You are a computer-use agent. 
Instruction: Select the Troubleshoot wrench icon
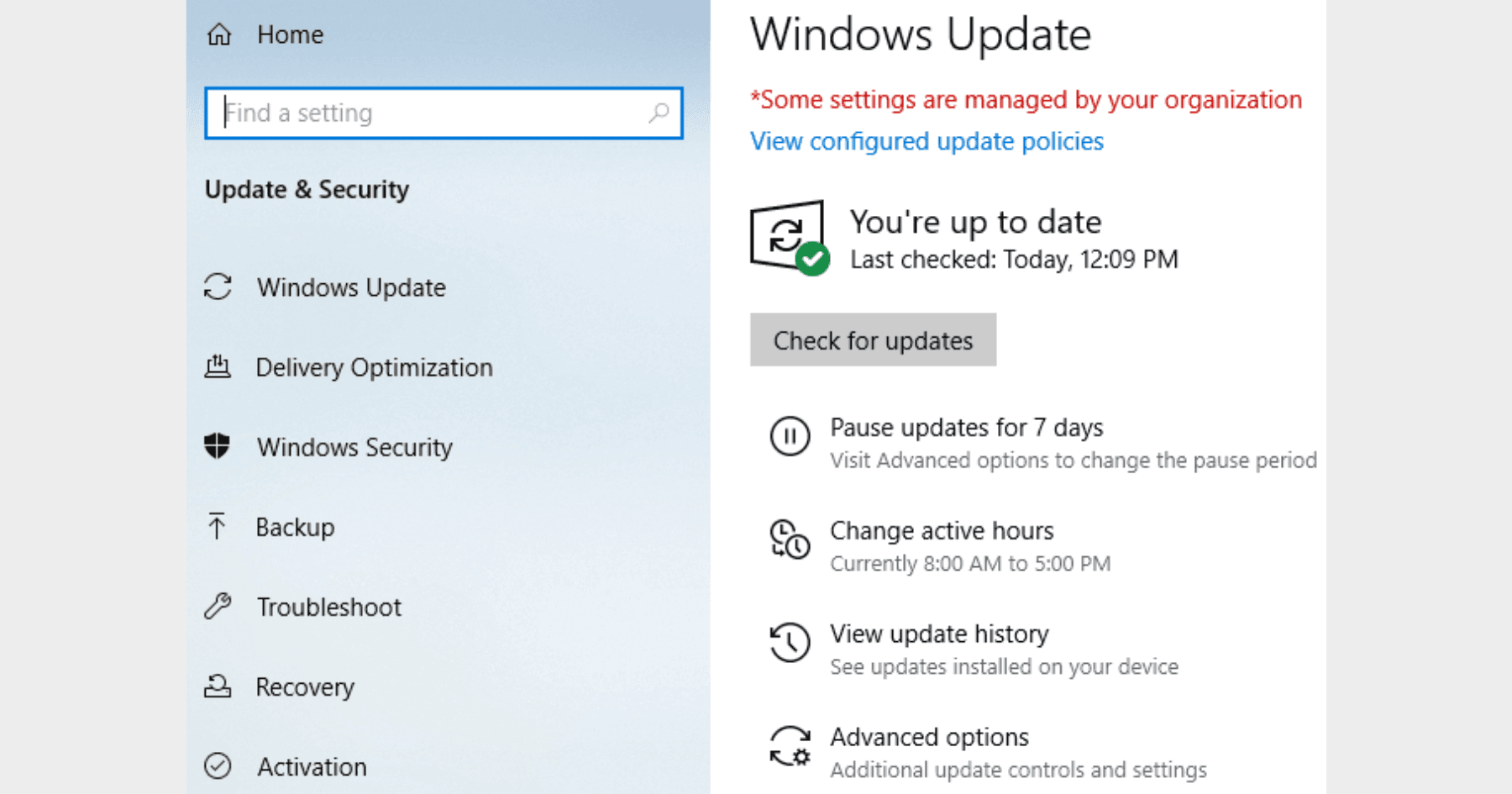click(x=218, y=607)
